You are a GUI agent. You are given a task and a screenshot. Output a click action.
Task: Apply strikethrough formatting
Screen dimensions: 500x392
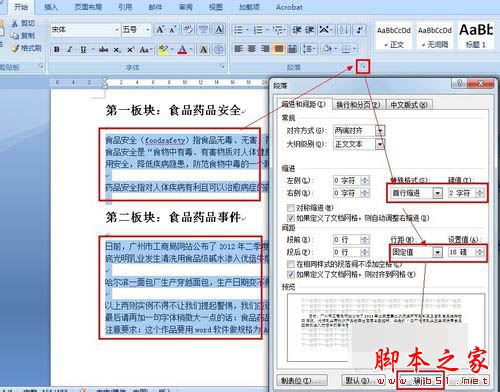[x=103, y=50]
